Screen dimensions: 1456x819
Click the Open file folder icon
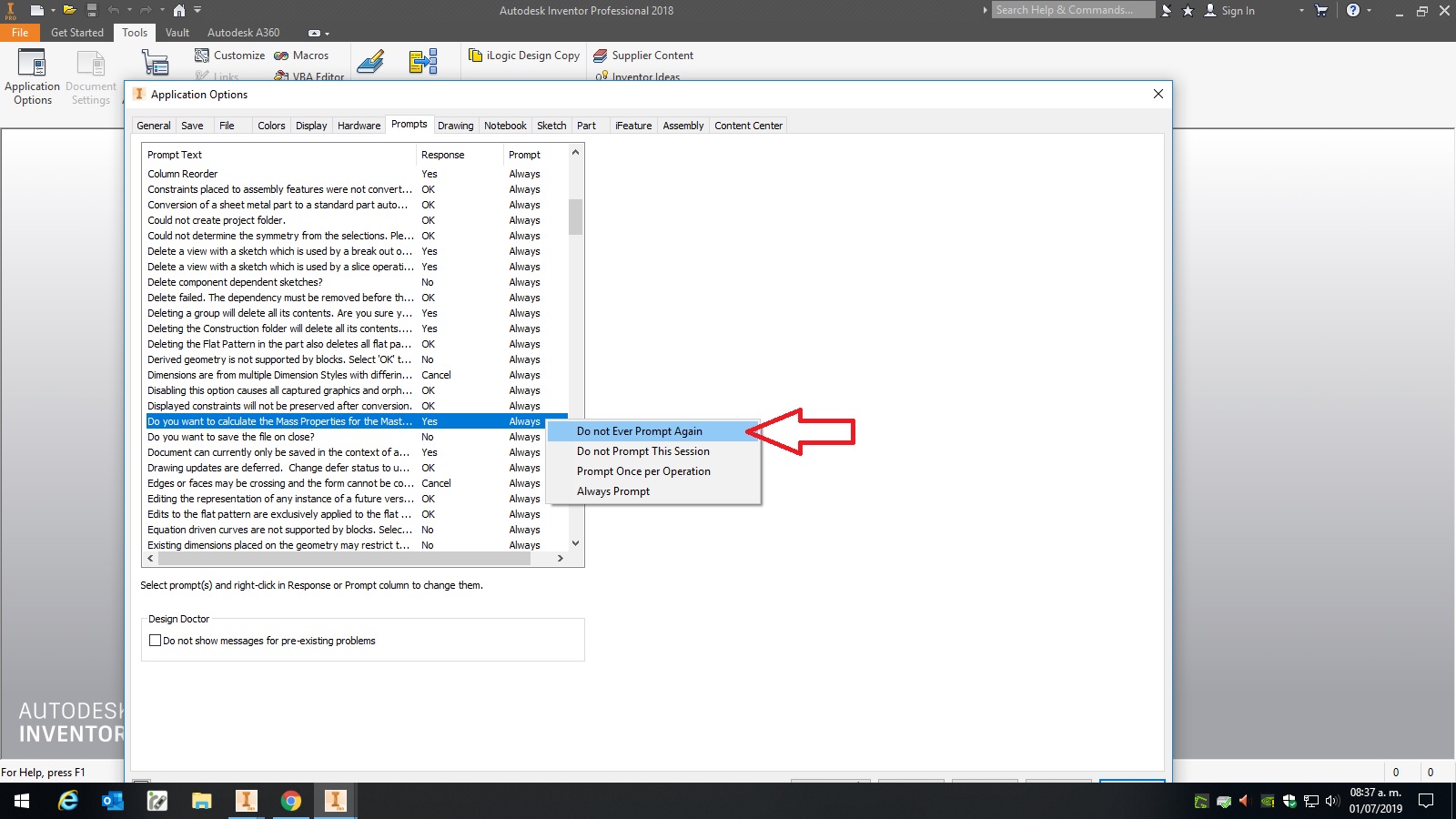coord(68,10)
